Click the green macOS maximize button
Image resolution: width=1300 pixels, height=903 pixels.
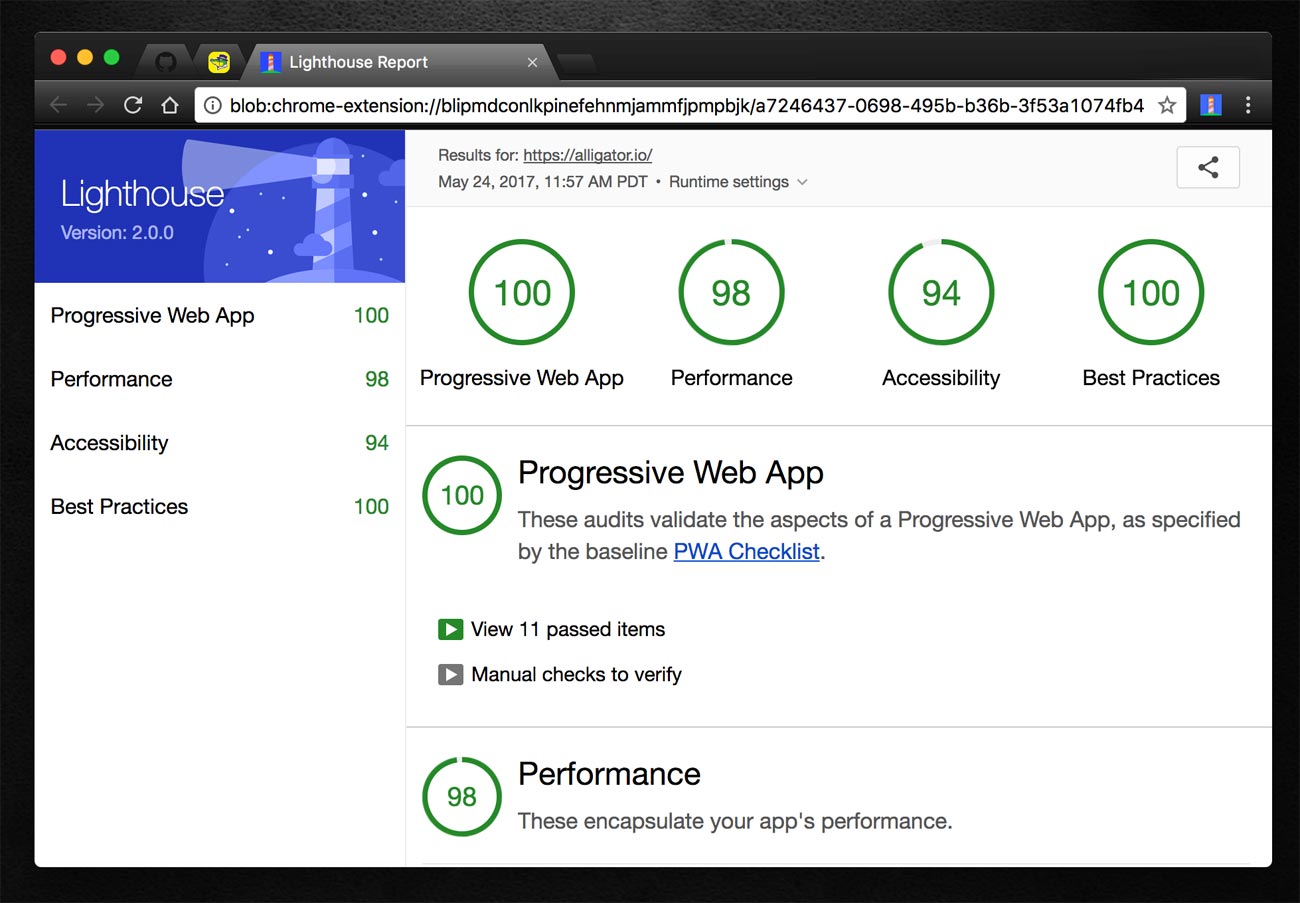point(112,58)
